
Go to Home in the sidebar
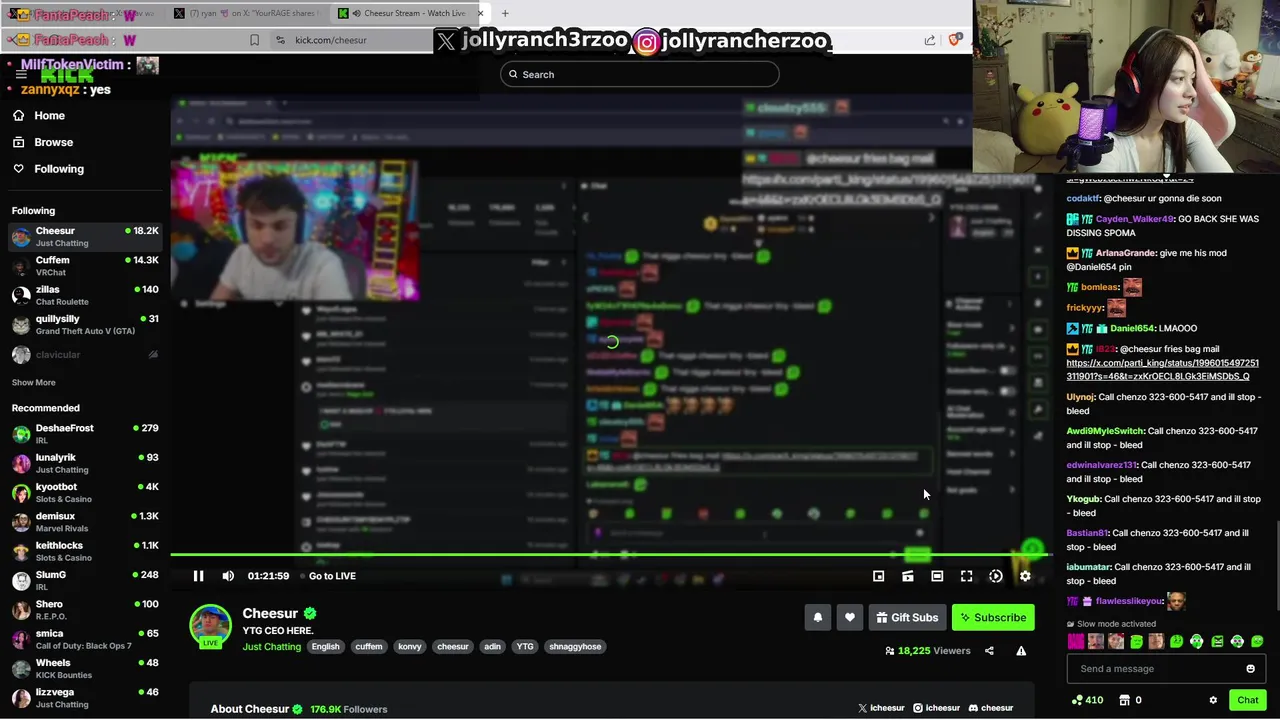39,115
